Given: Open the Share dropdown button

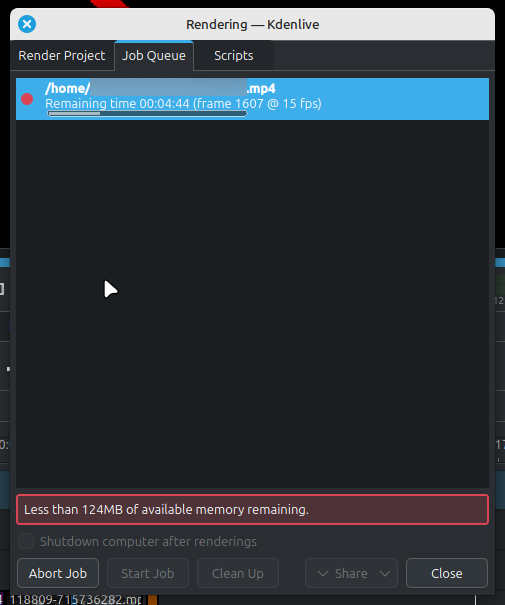Looking at the screenshot, I should [351, 573].
